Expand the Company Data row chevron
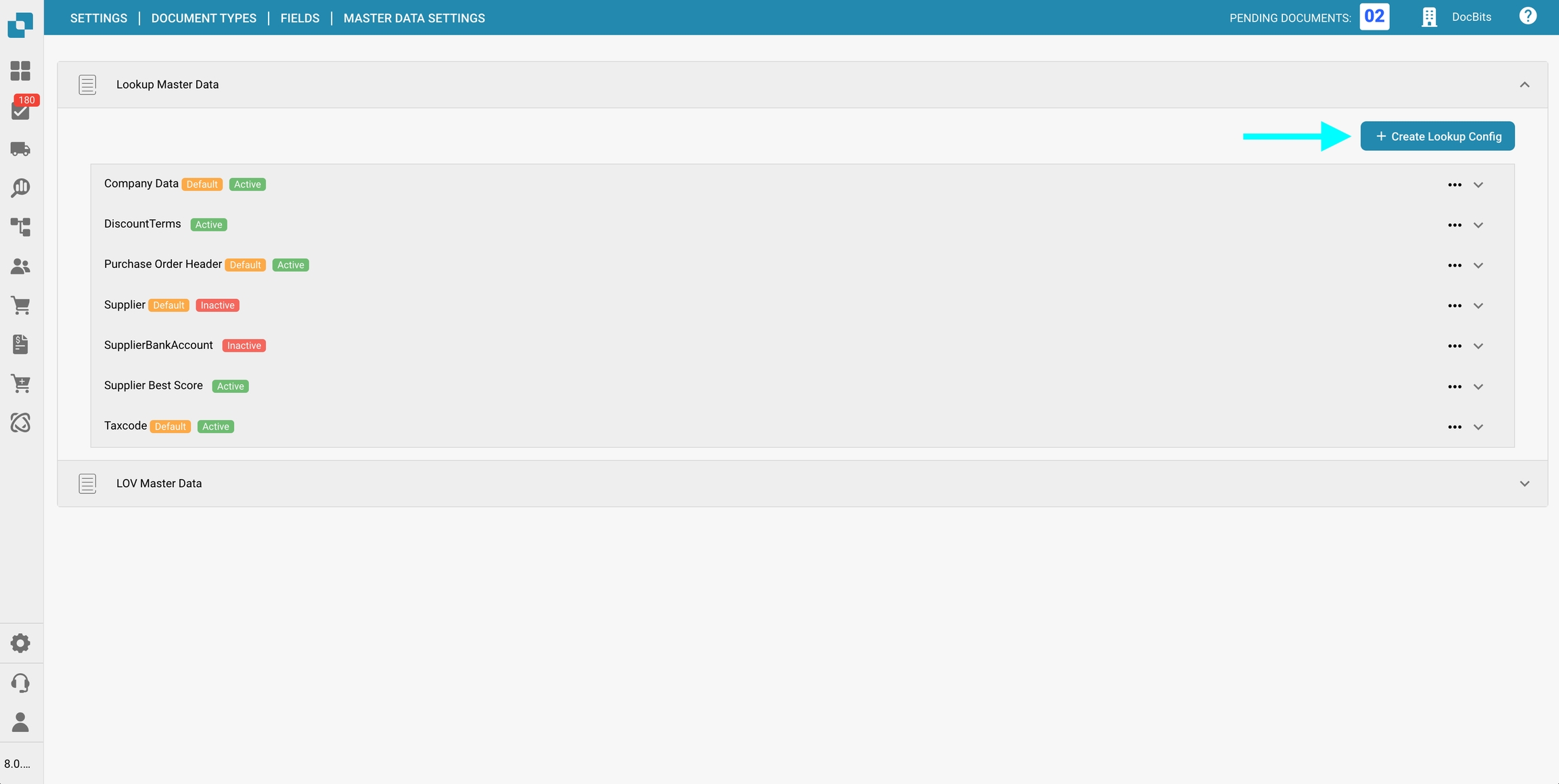 click(1478, 185)
